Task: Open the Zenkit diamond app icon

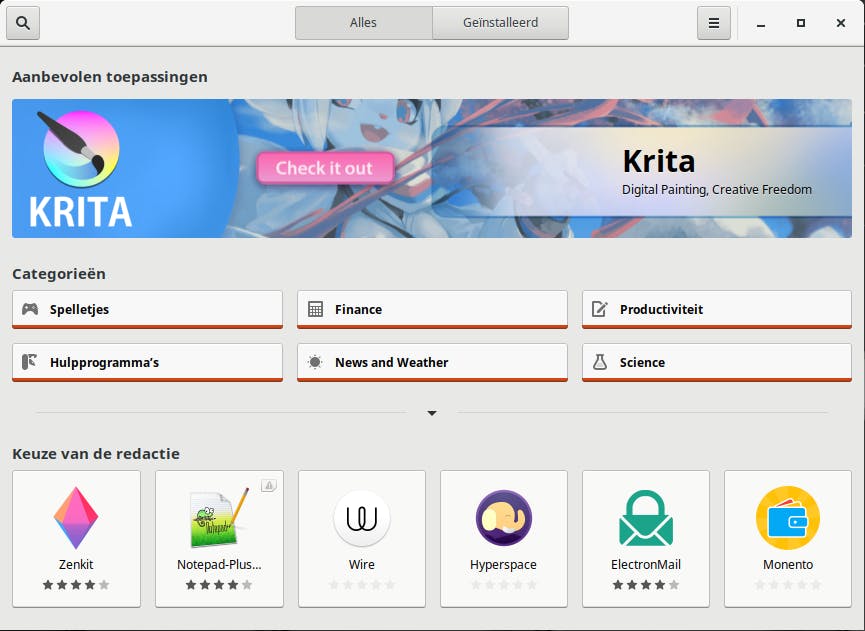Action: pos(76,518)
